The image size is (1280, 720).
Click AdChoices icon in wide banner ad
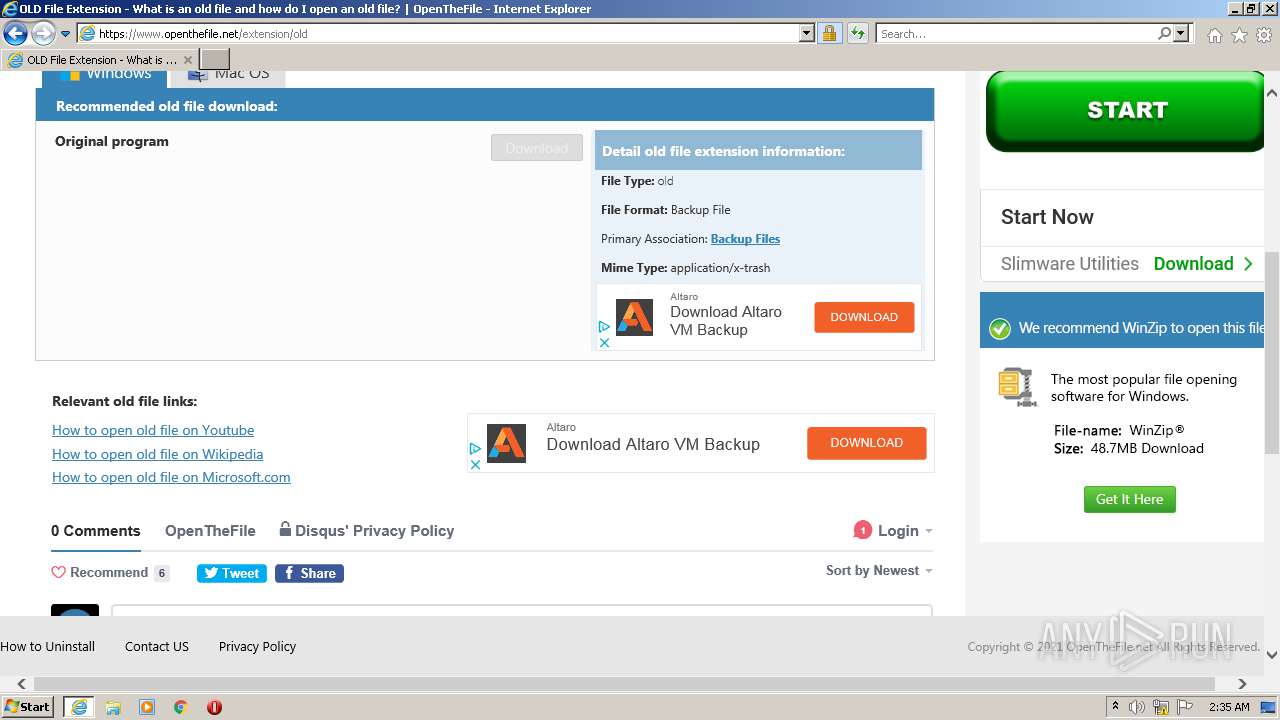tap(475, 450)
